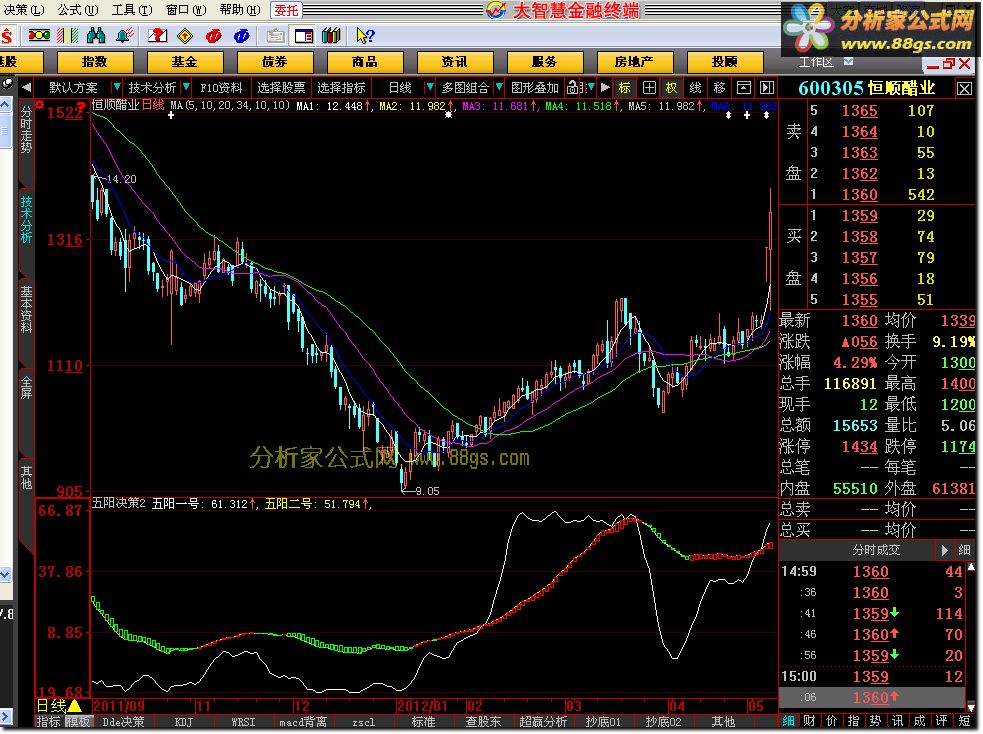The image size is (983, 734).
Task: Open the binoculars search tool
Action: pyautogui.click(x=96, y=36)
